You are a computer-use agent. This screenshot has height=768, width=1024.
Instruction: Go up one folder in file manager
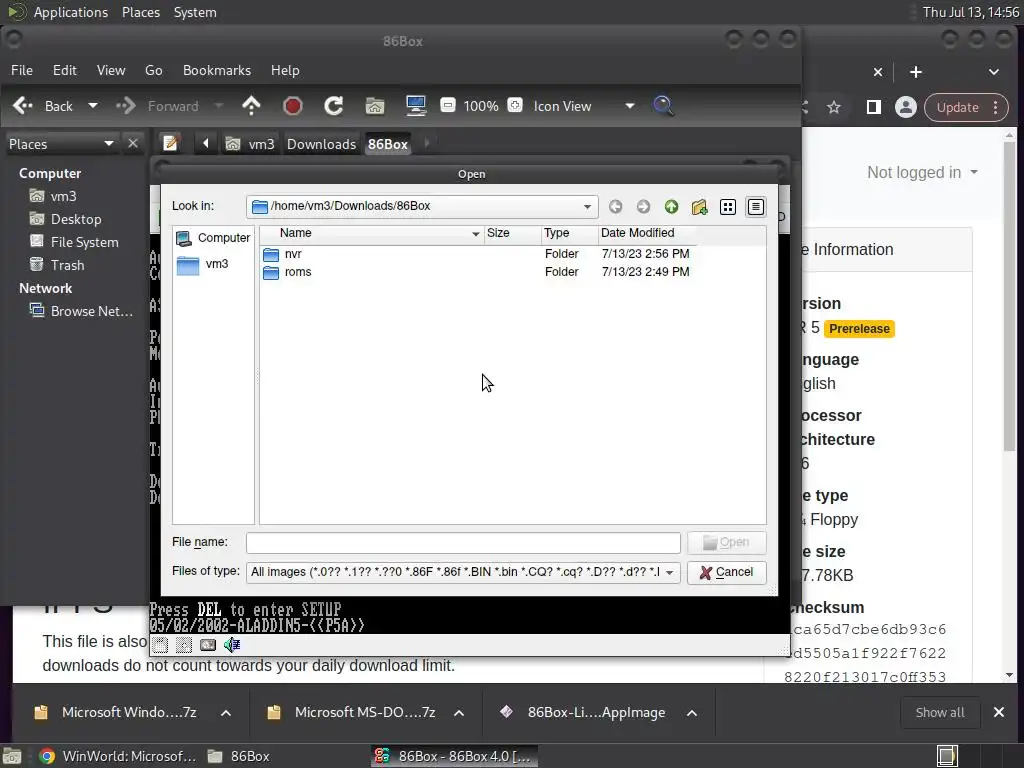251,106
